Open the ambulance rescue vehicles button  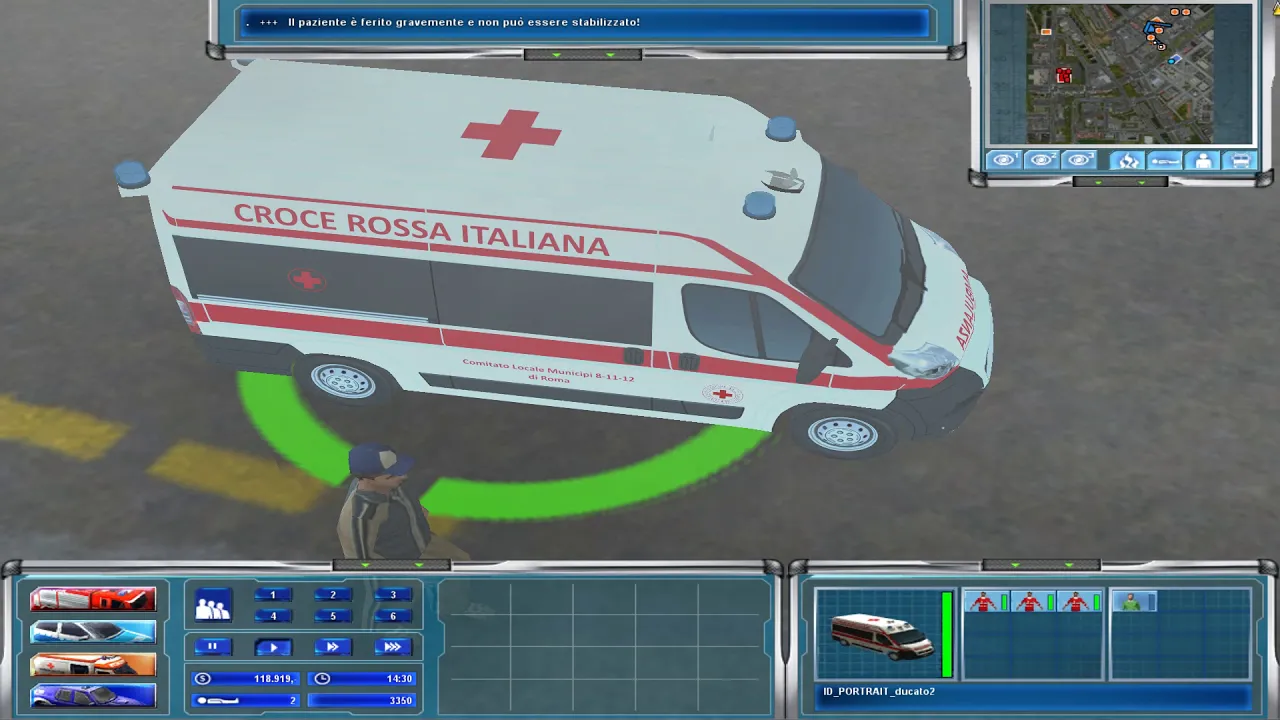pyautogui.click(x=93, y=664)
